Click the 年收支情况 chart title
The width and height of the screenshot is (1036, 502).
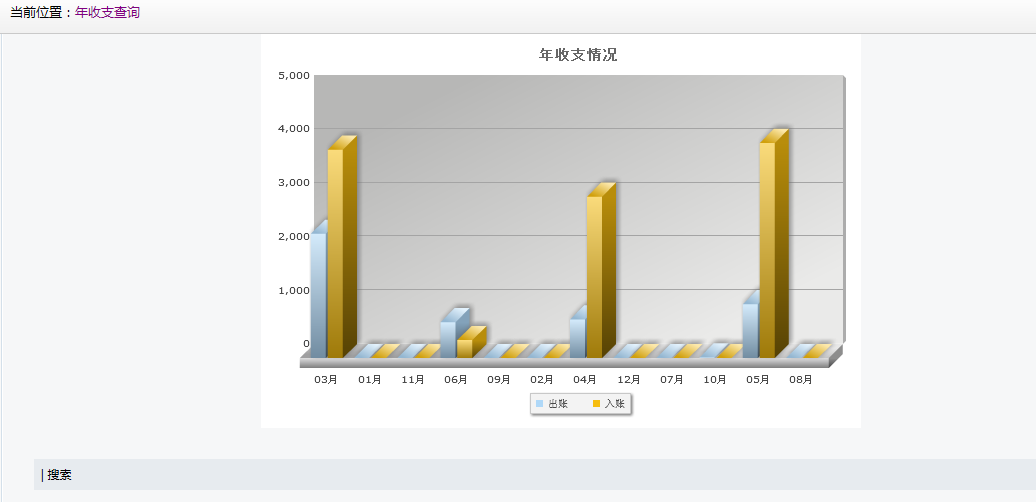click(578, 55)
